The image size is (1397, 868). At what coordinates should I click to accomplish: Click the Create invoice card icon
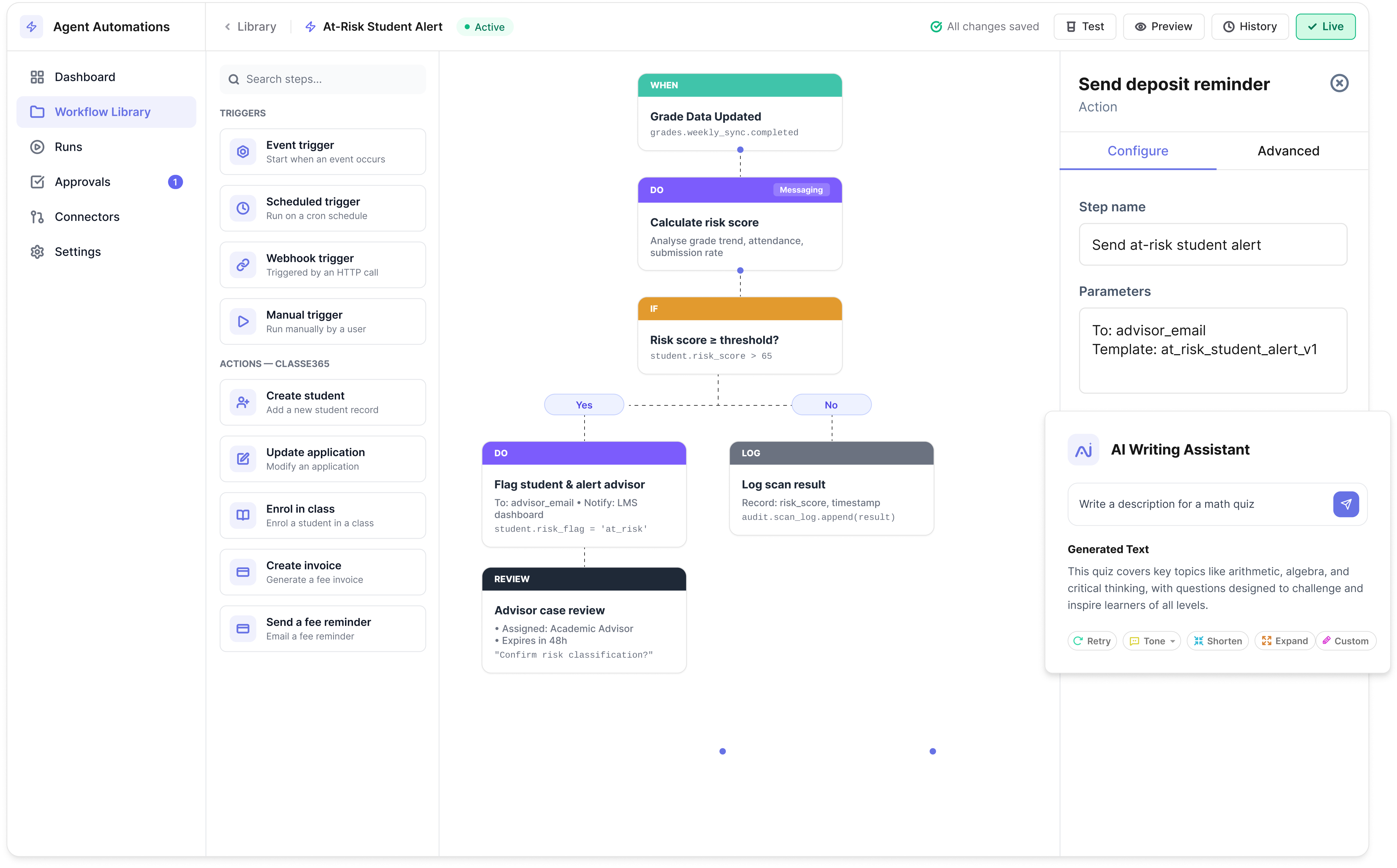(243, 572)
